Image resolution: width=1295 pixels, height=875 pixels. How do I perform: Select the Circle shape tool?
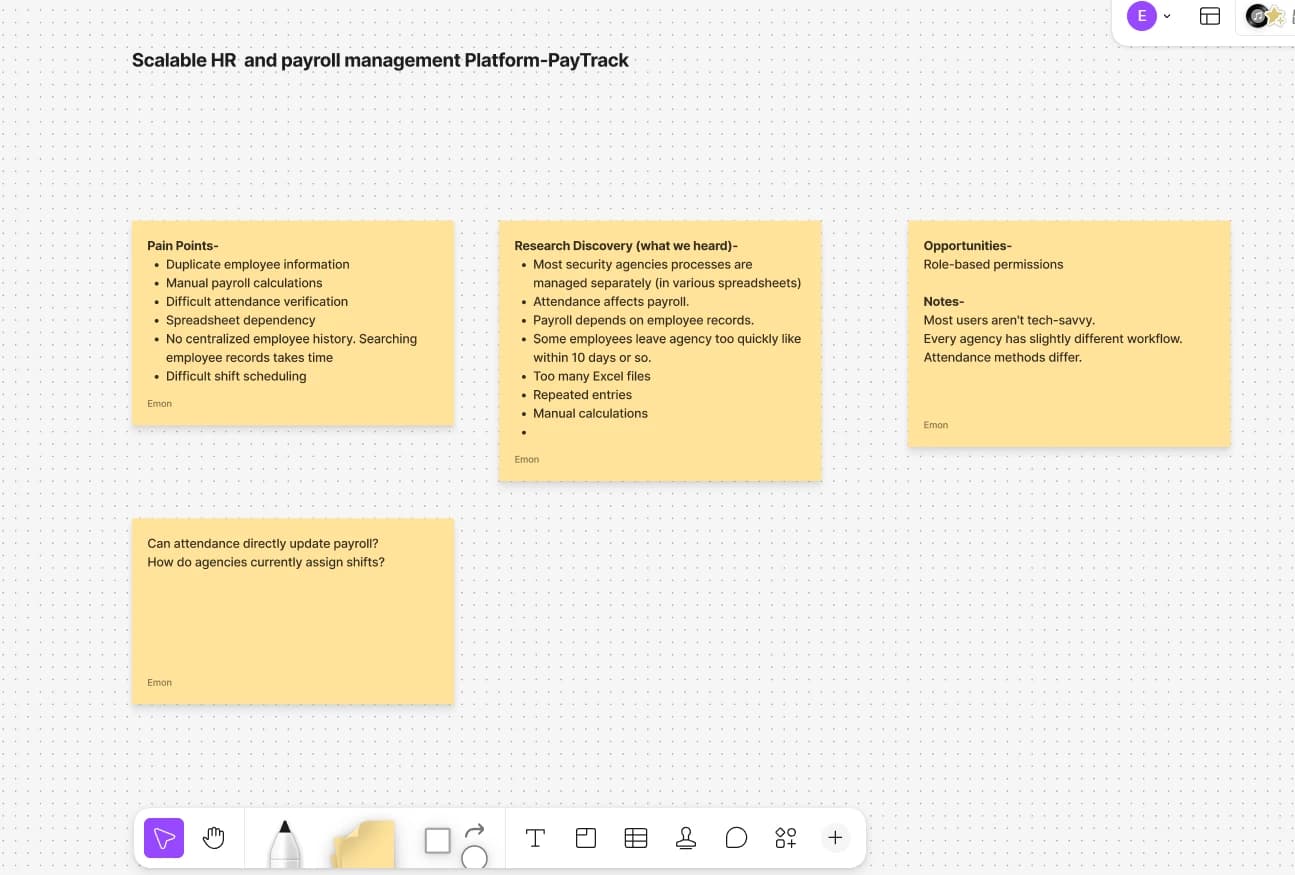tap(474, 857)
